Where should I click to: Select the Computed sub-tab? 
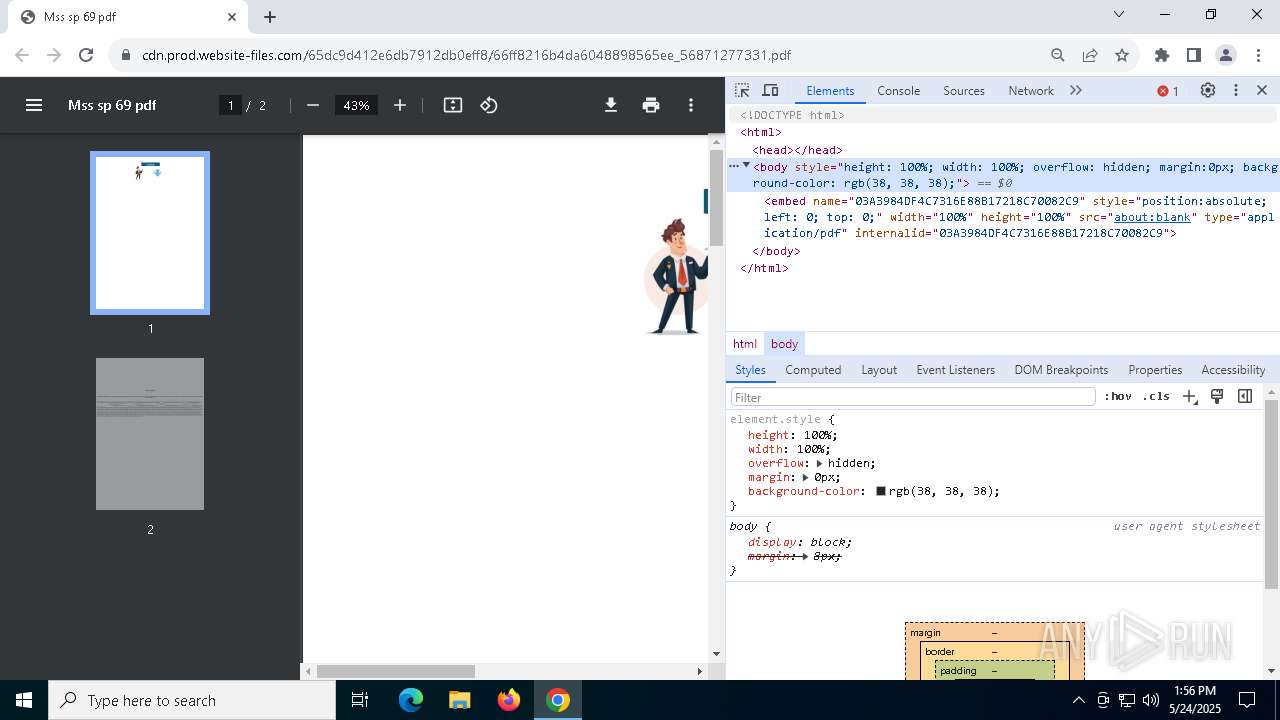813,369
